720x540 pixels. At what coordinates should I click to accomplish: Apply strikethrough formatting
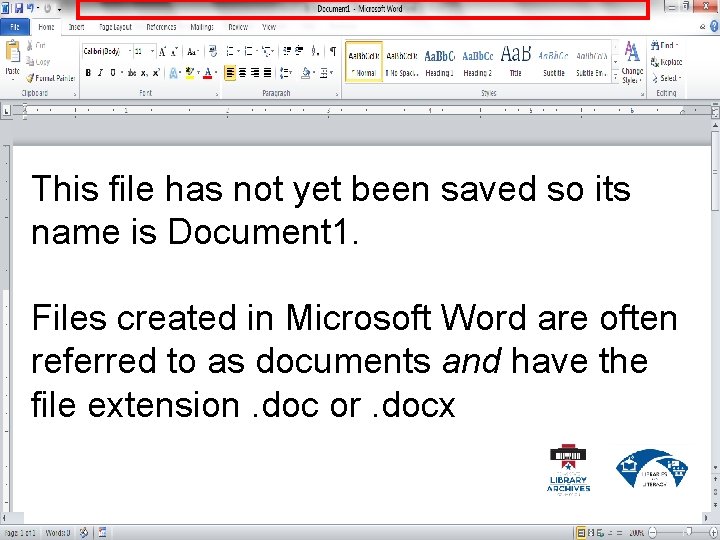coord(132,73)
